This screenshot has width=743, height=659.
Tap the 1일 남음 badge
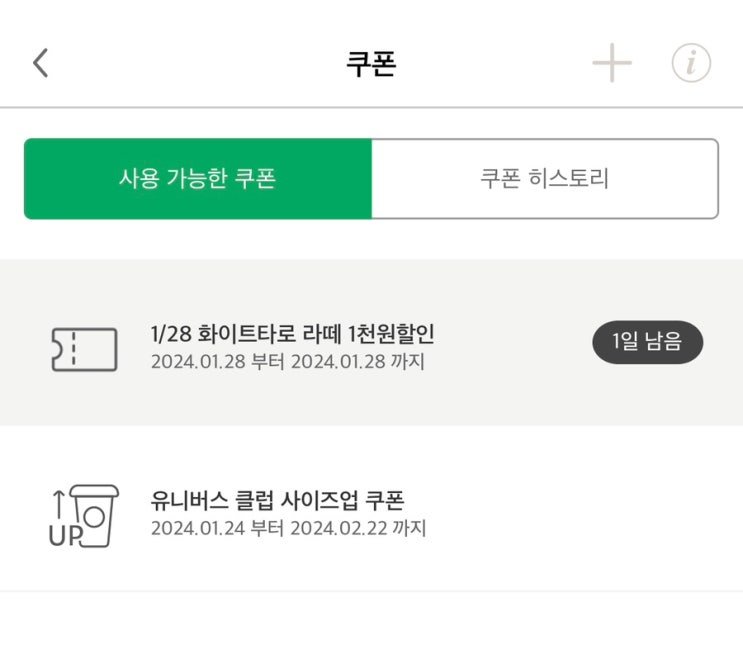(x=647, y=342)
